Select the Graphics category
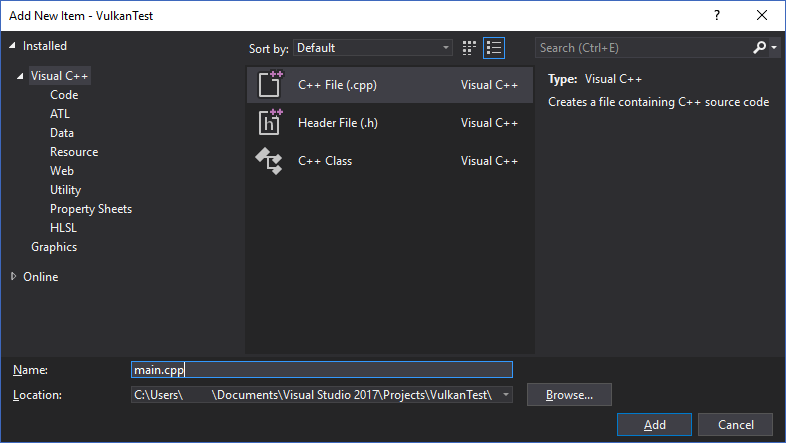This screenshot has height=443, width=786. (x=54, y=247)
